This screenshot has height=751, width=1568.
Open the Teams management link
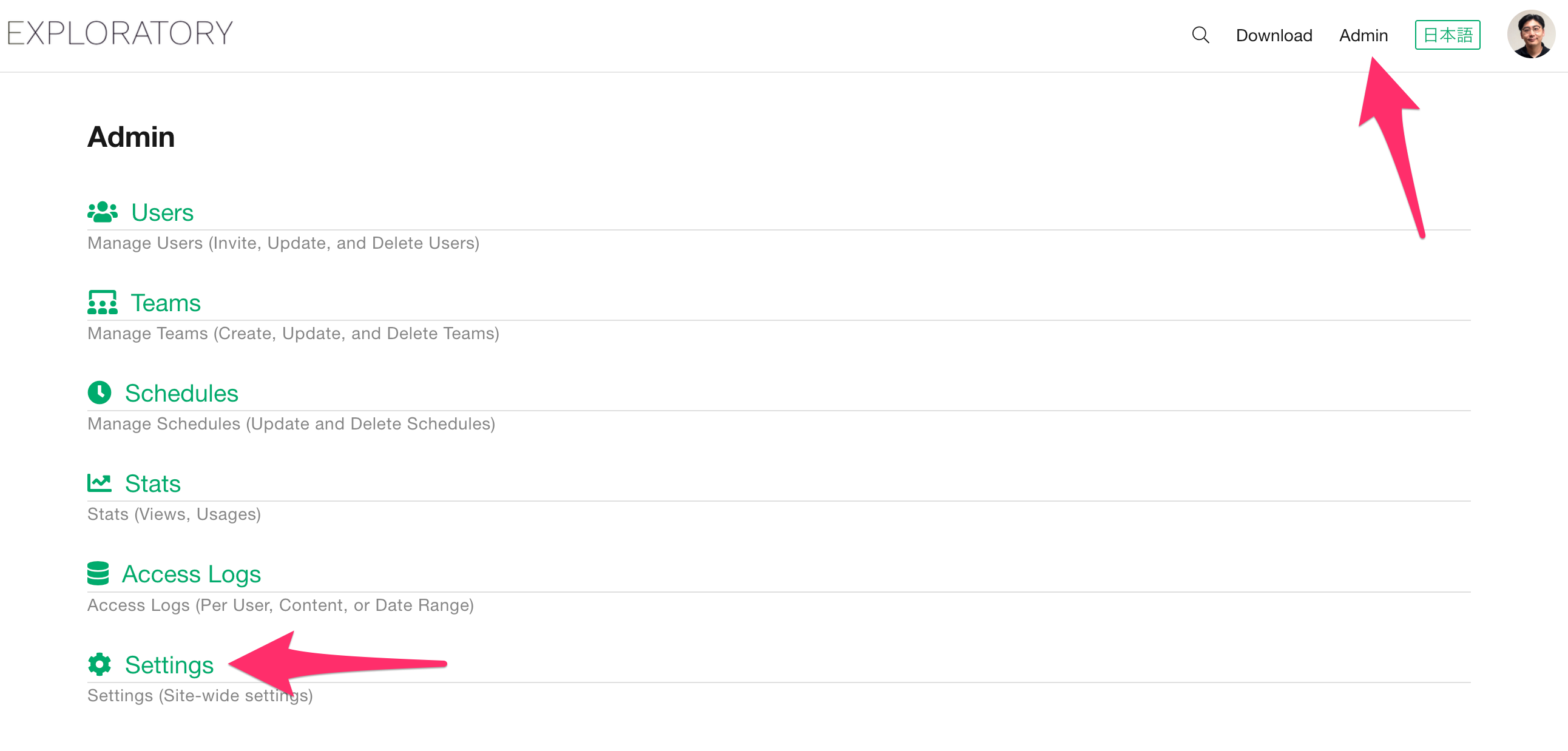(166, 303)
